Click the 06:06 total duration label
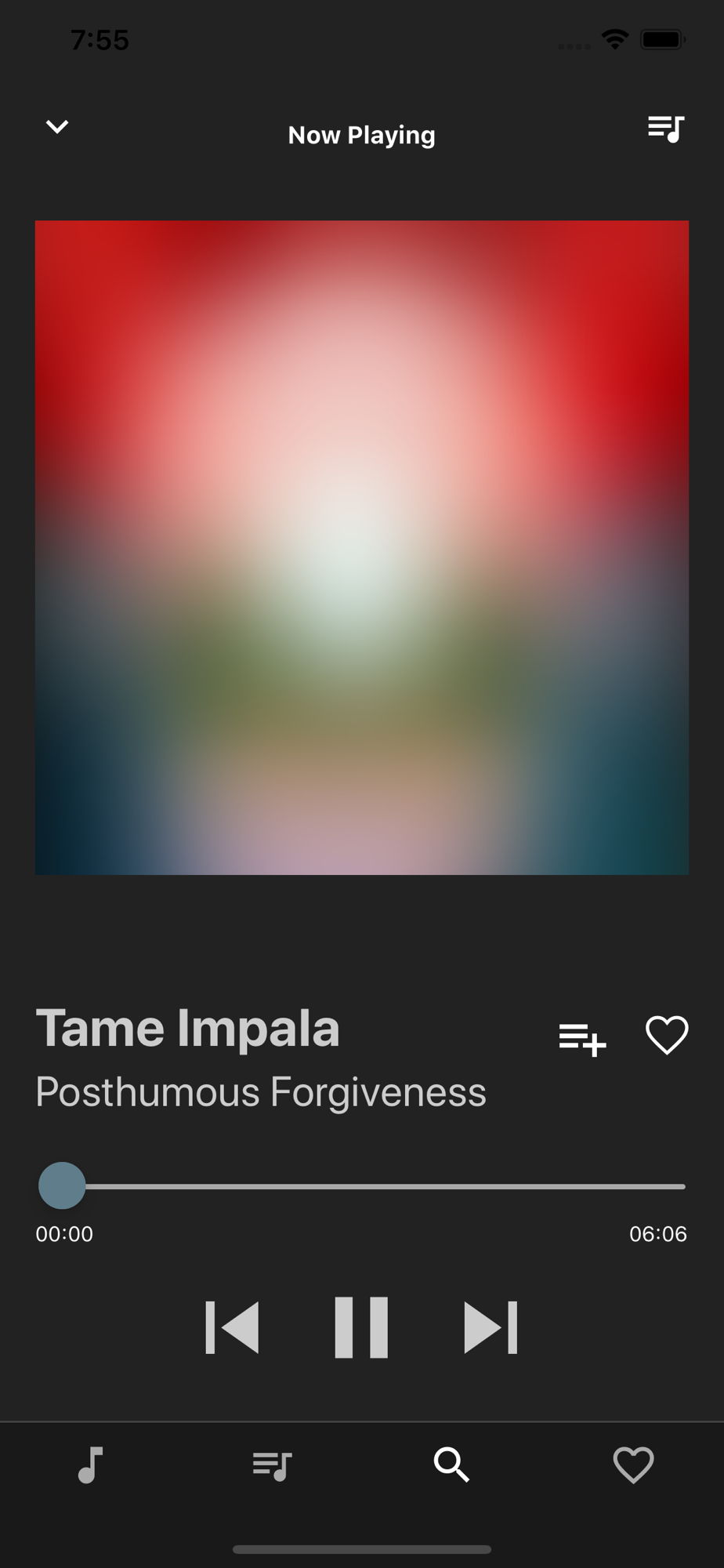 [658, 1234]
